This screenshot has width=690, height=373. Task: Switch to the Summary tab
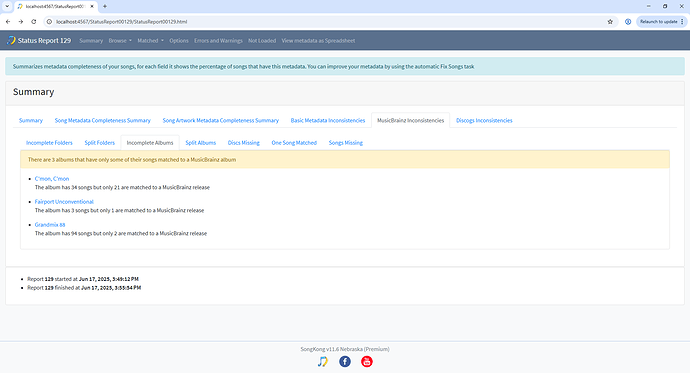[x=31, y=120]
